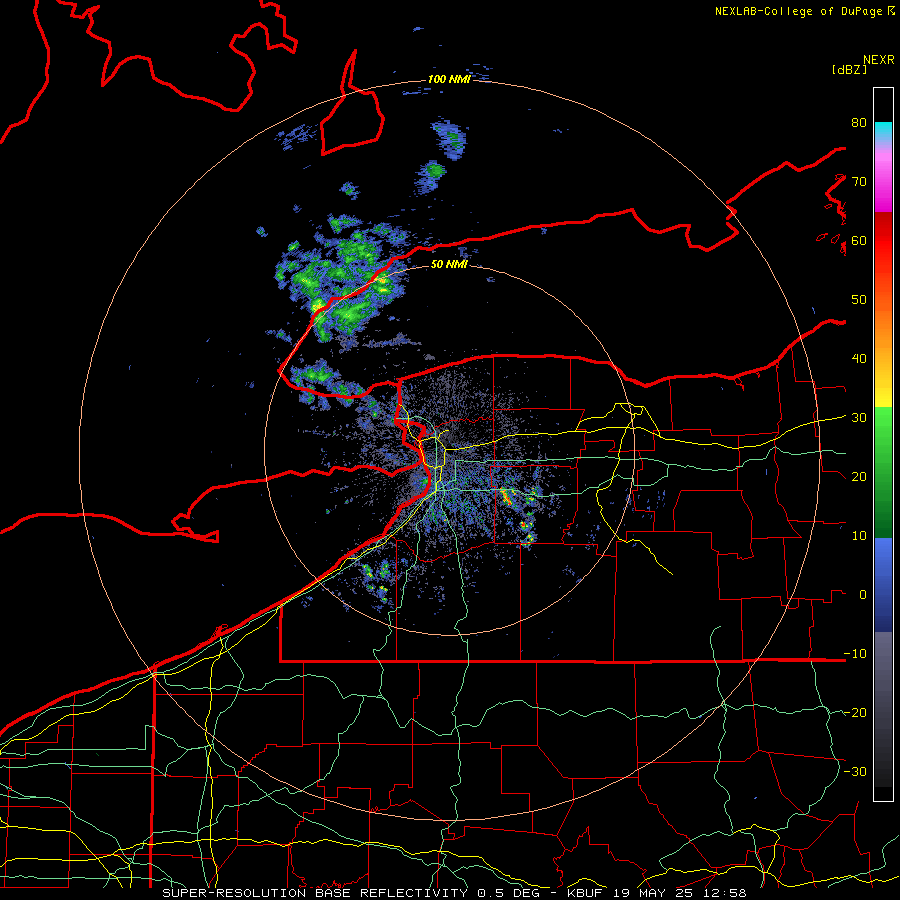Click the Super-Resolution Base Reflectivity caption
This screenshot has height=900, width=900.
pos(455,893)
